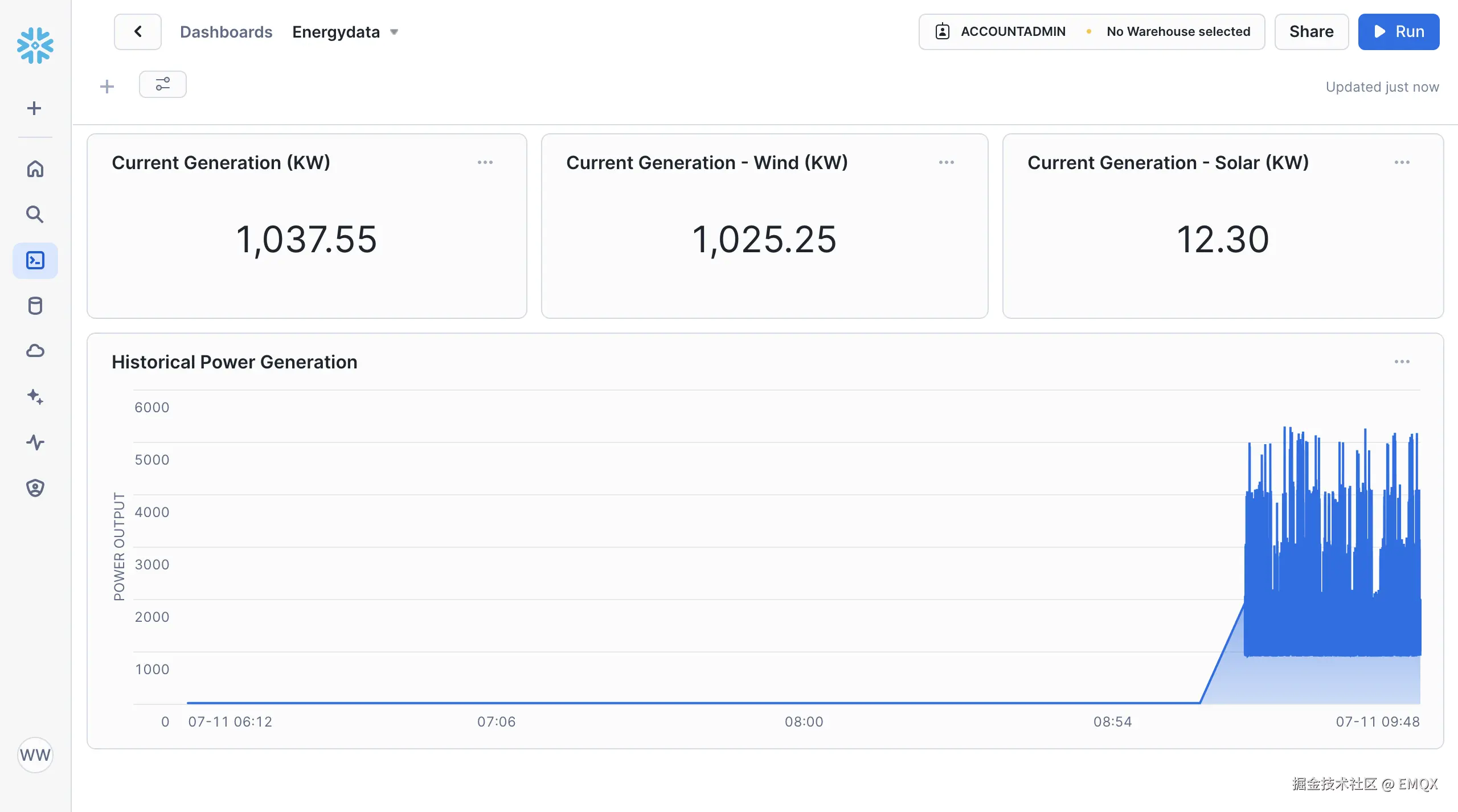
Task: Expand Historical Power Generation tile options
Action: coord(1402,362)
